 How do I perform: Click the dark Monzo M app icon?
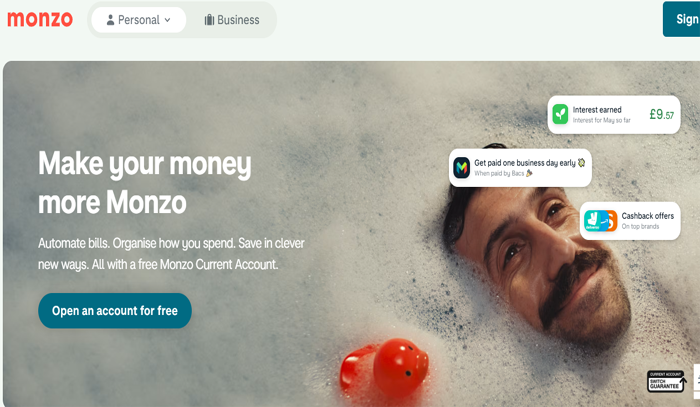coord(462,168)
